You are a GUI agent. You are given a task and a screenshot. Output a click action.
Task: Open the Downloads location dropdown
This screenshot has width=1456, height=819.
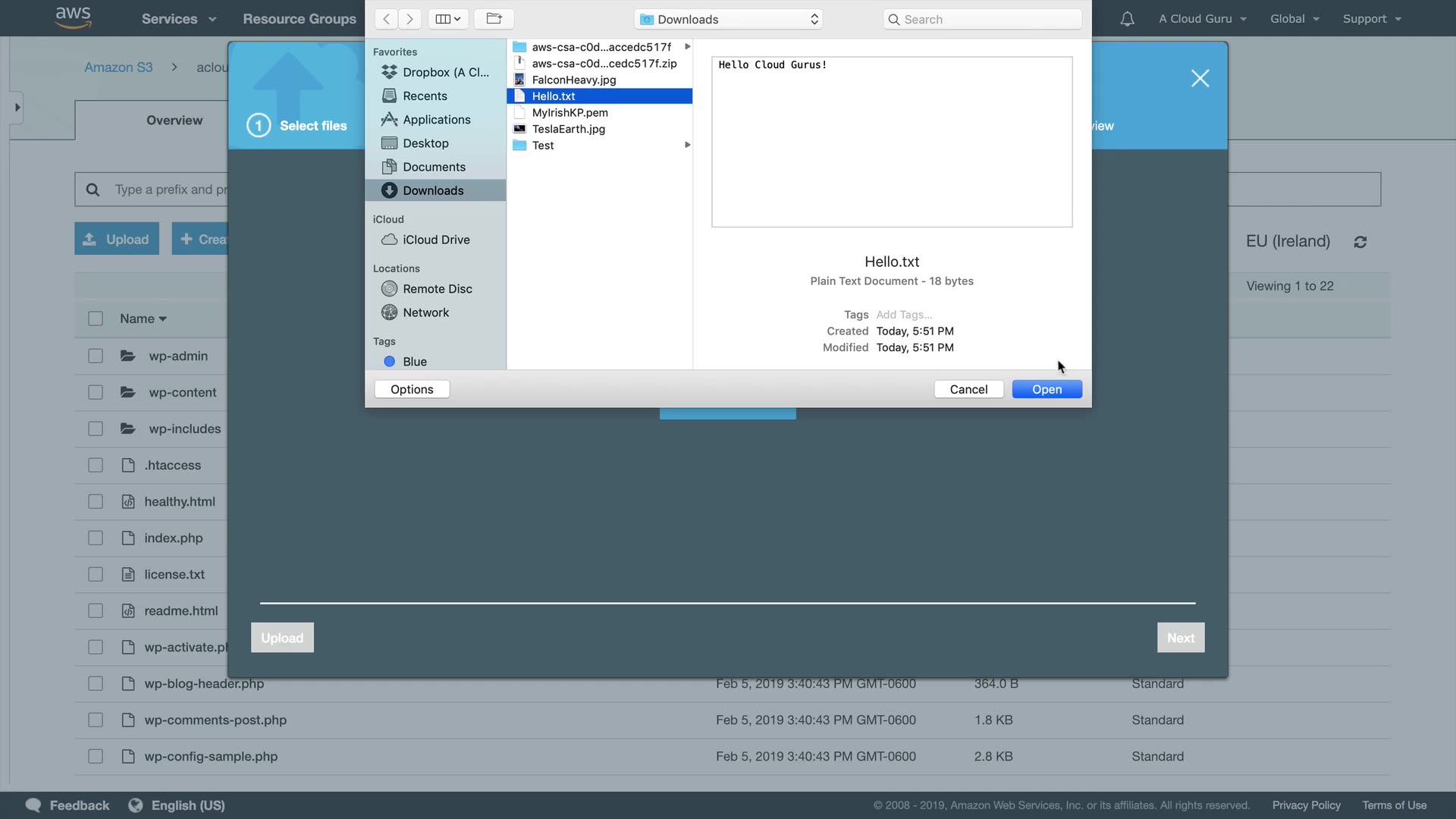click(x=728, y=19)
